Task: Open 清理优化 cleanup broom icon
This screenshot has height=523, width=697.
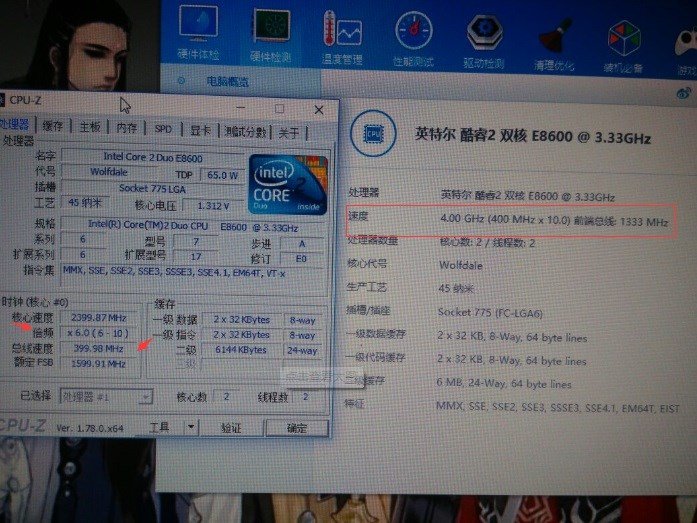Action: click(555, 44)
